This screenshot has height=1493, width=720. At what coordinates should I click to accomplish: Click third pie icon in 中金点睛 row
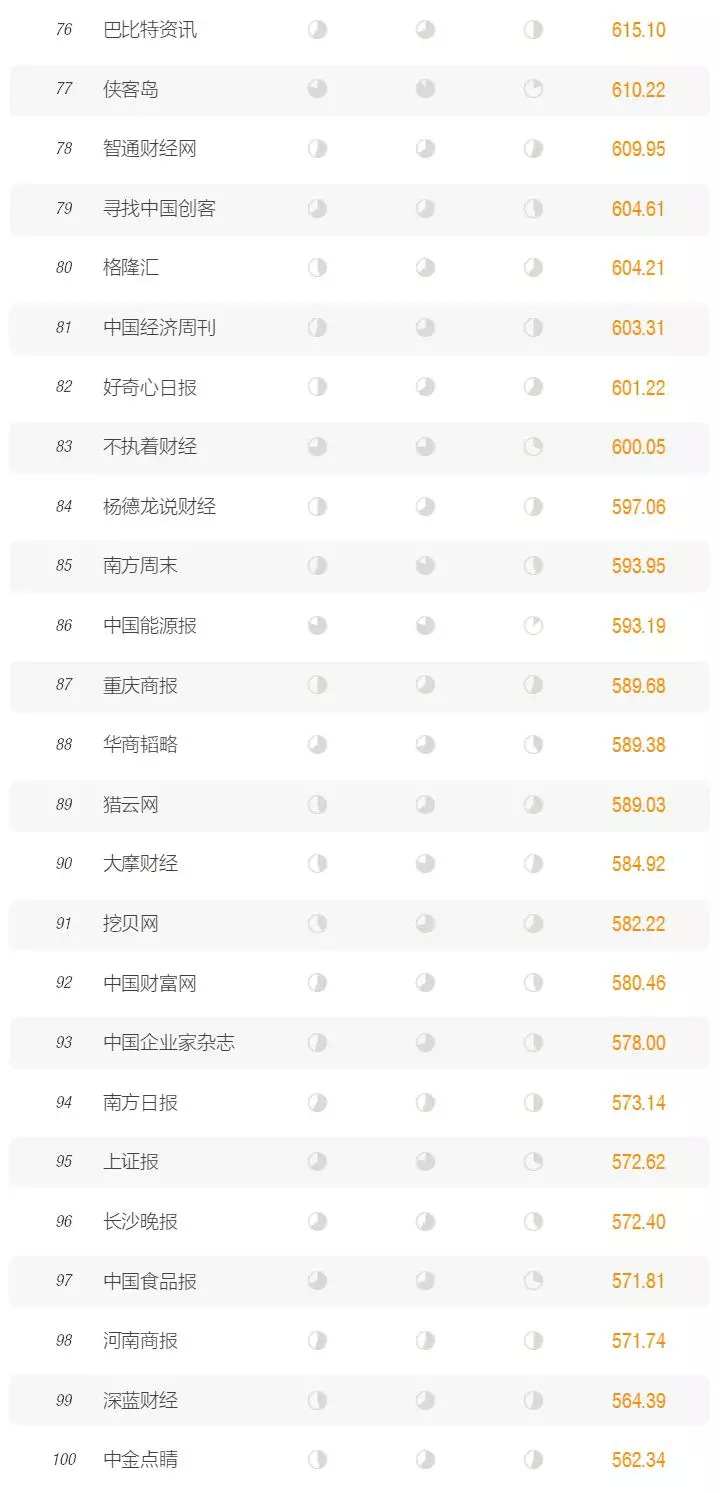click(533, 1460)
